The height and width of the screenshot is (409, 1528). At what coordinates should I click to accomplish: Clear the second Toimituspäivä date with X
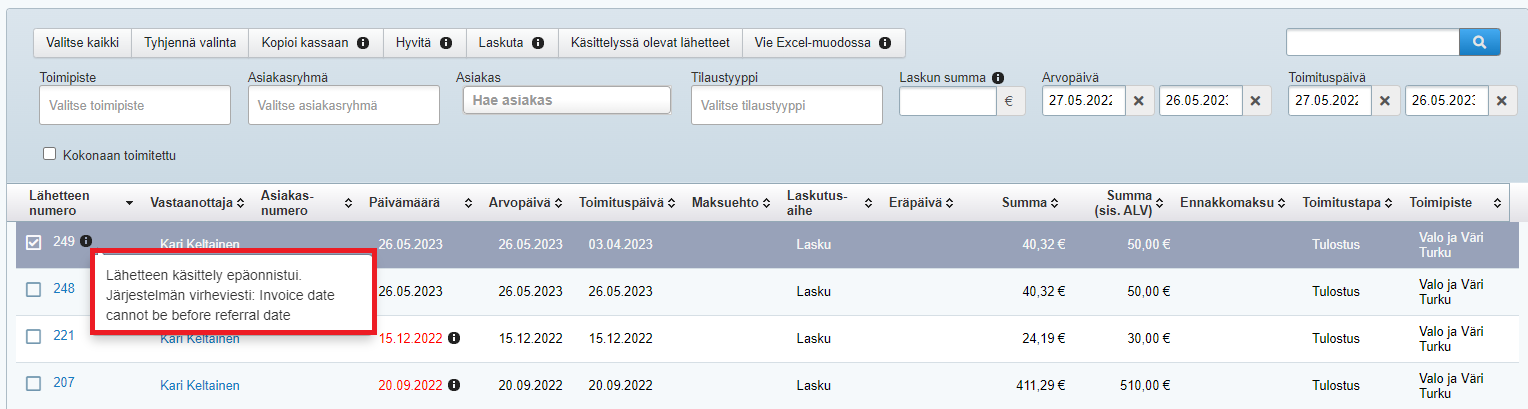1500,101
